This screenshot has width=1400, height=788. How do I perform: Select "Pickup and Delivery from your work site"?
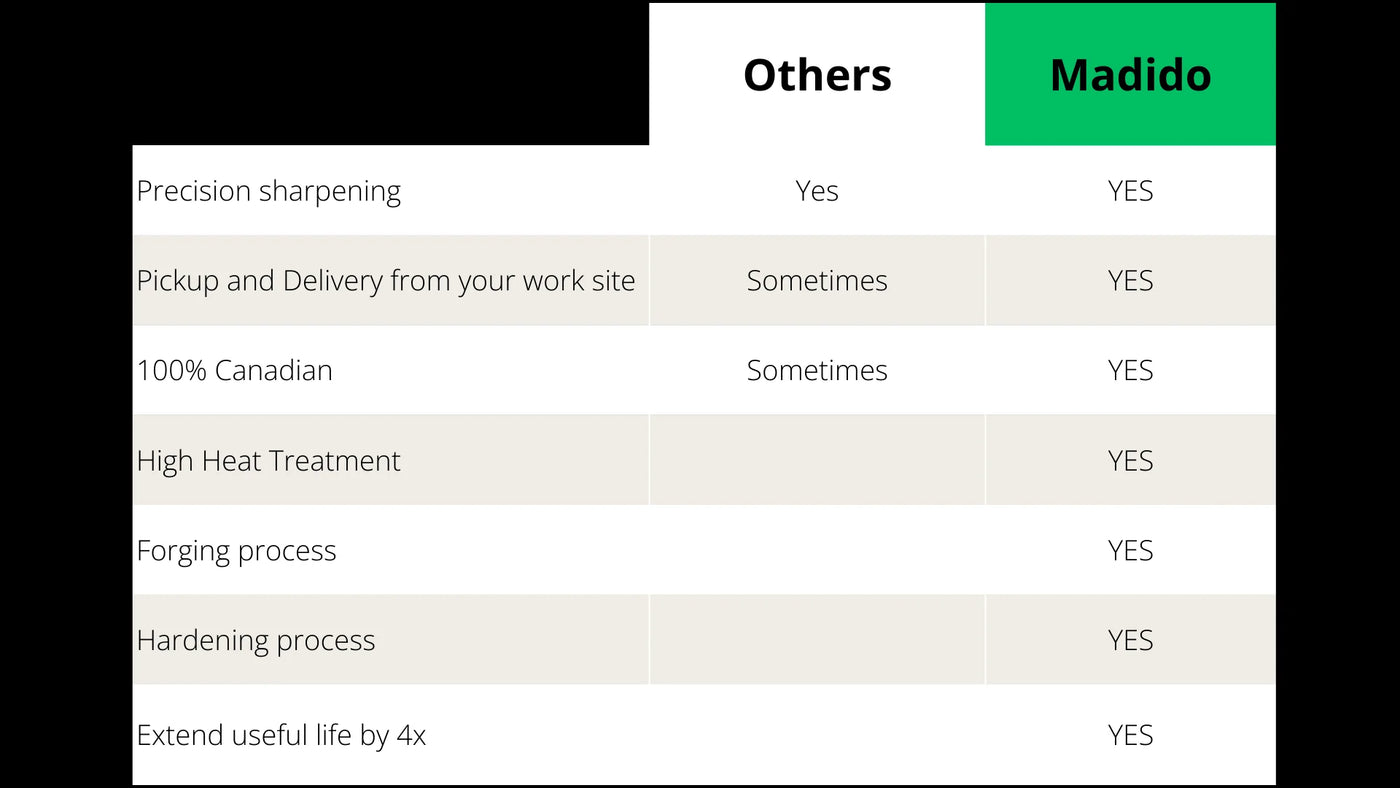(386, 281)
